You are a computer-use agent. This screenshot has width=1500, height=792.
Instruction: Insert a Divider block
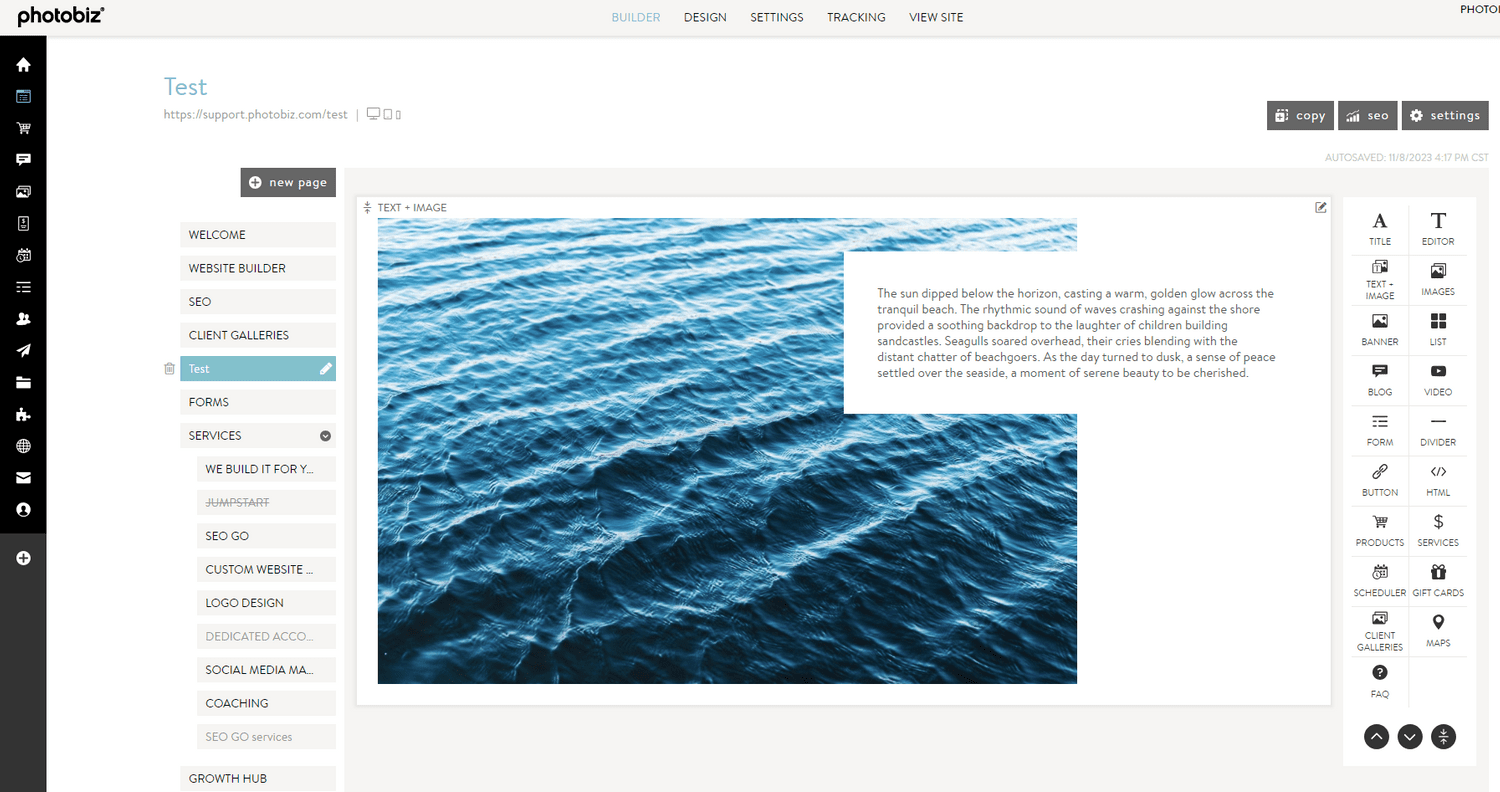[x=1438, y=428]
